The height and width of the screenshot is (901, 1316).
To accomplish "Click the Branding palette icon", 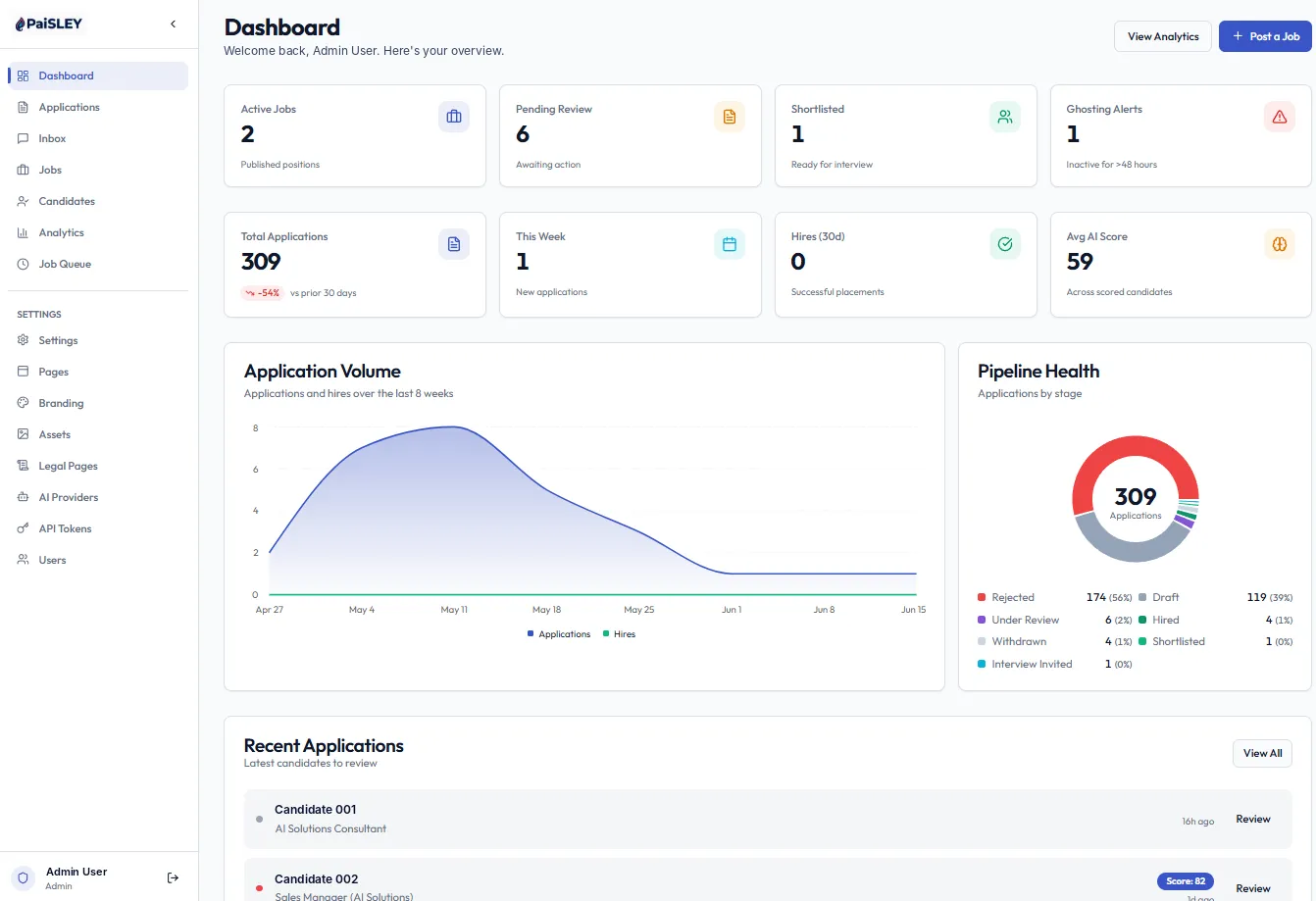I will click(24, 403).
